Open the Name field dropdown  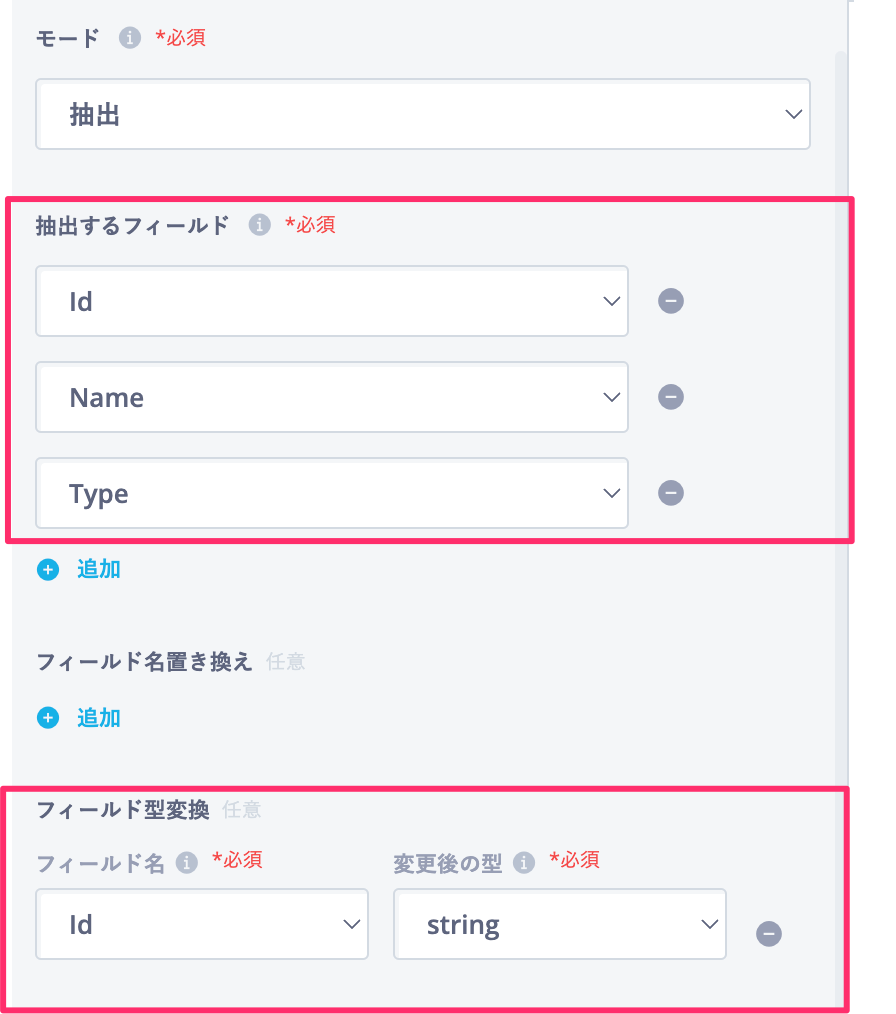click(332, 397)
